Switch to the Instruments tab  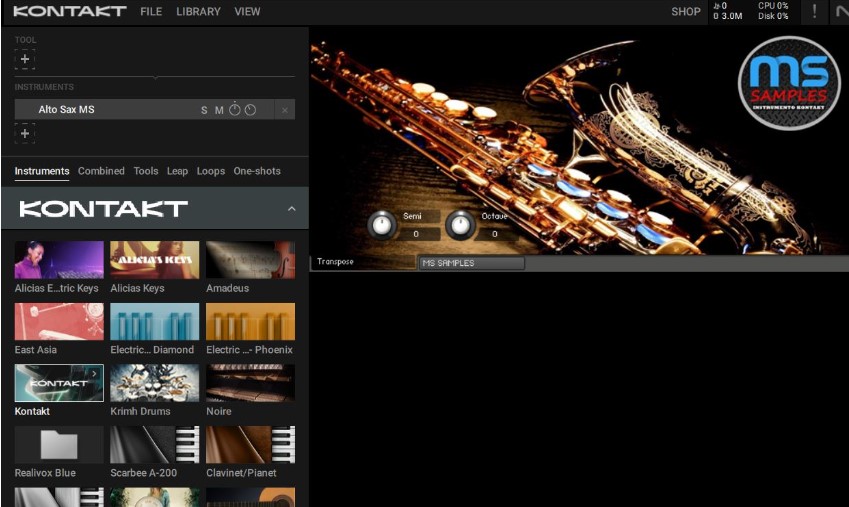[x=42, y=171]
